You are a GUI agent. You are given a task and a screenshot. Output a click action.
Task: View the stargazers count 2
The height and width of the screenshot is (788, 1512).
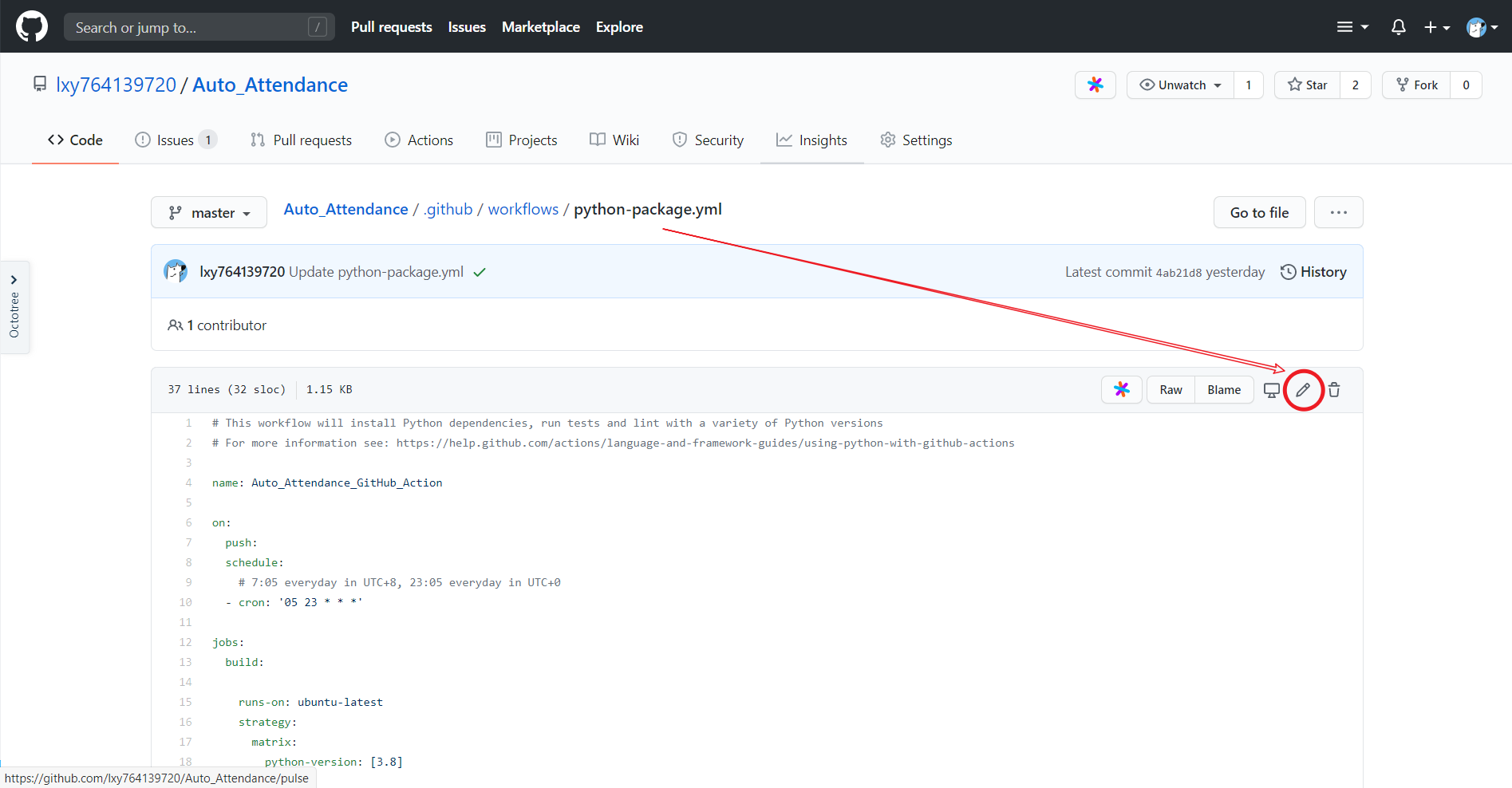pos(1355,85)
